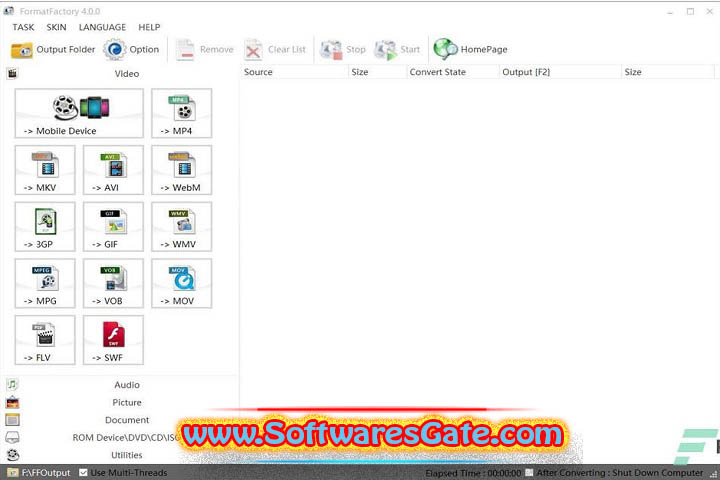720x480 pixels.
Task: Open the Option settings button
Action: point(131,50)
